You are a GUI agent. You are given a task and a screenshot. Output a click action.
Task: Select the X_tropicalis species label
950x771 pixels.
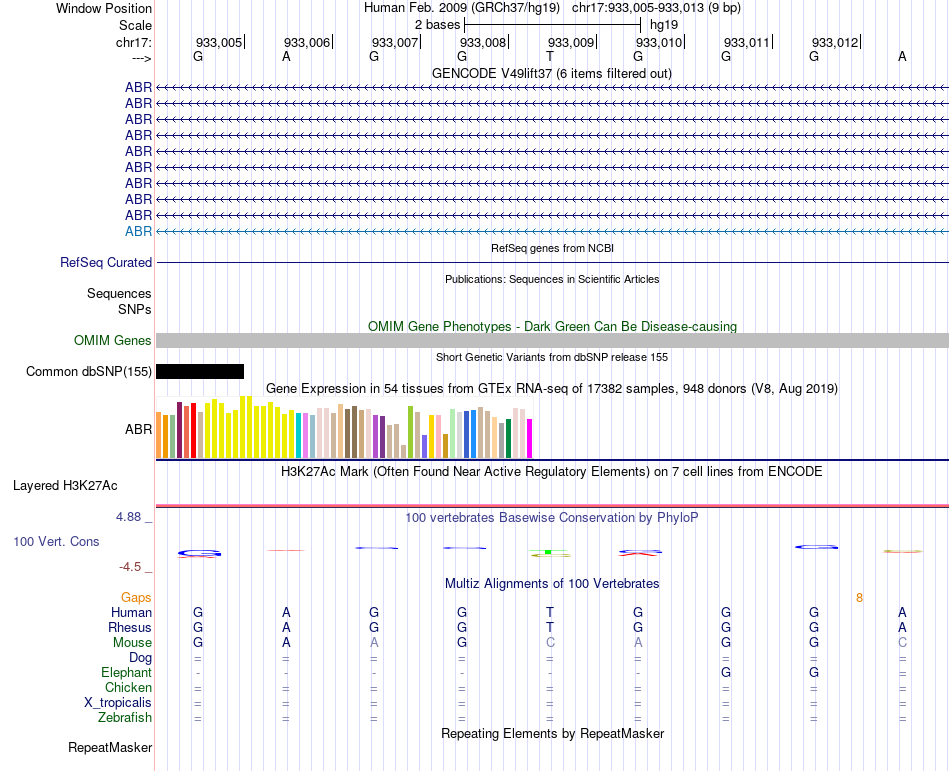(x=118, y=703)
